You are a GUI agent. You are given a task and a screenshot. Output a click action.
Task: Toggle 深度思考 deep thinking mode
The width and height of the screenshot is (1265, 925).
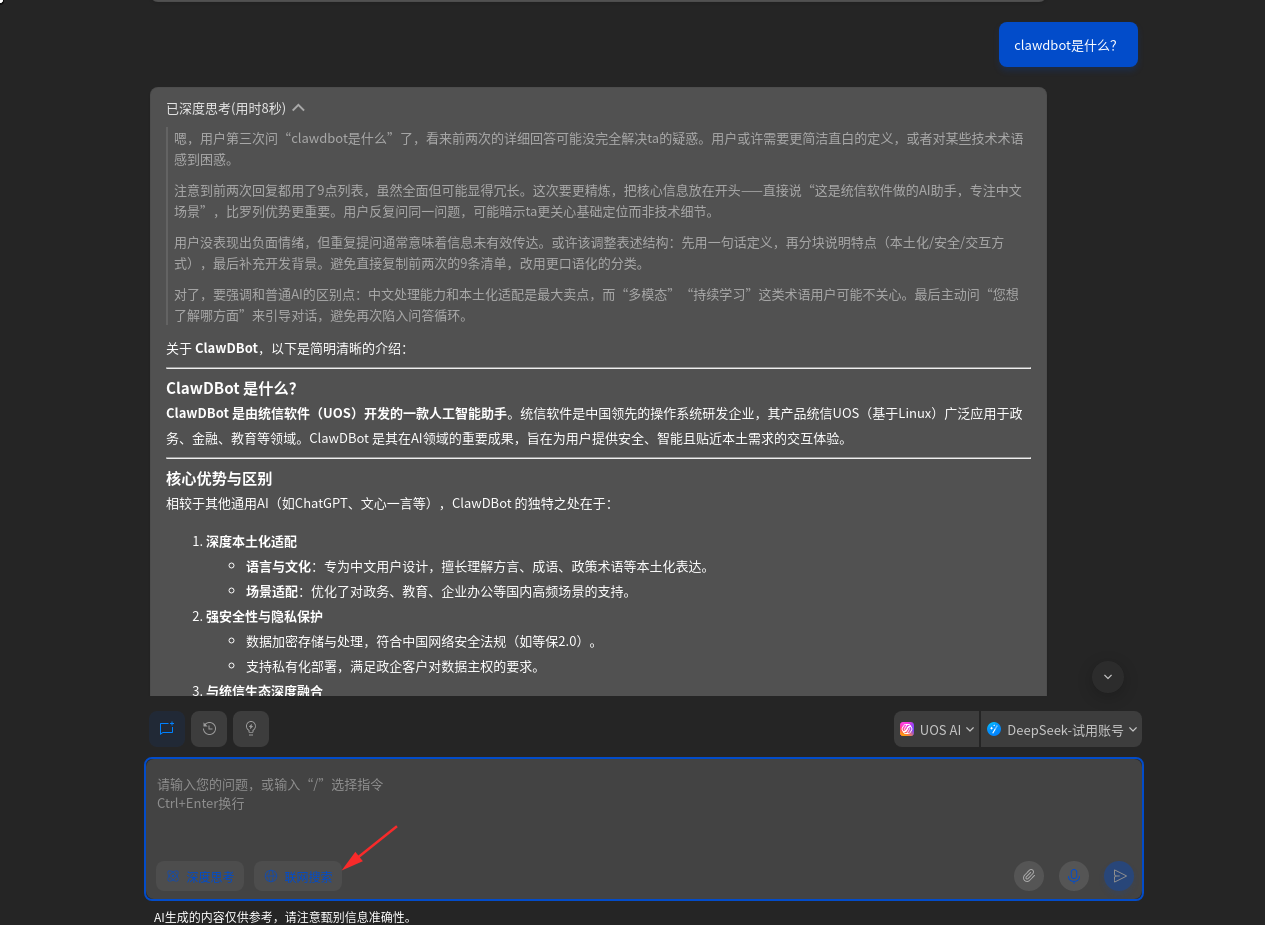pos(200,876)
